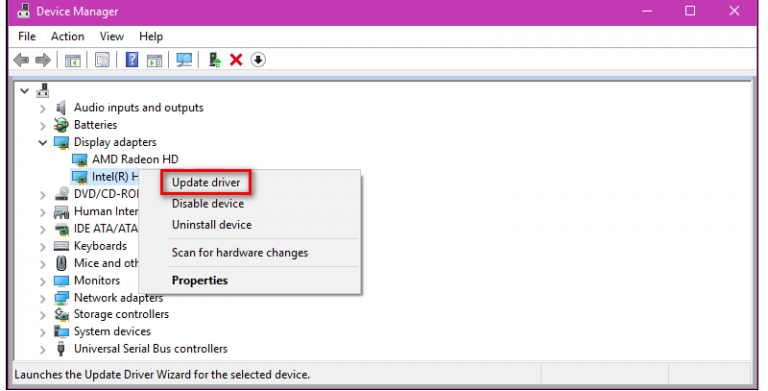768x391 pixels.
Task: Choose Update driver from context menu
Action: (x=206, y=182)
